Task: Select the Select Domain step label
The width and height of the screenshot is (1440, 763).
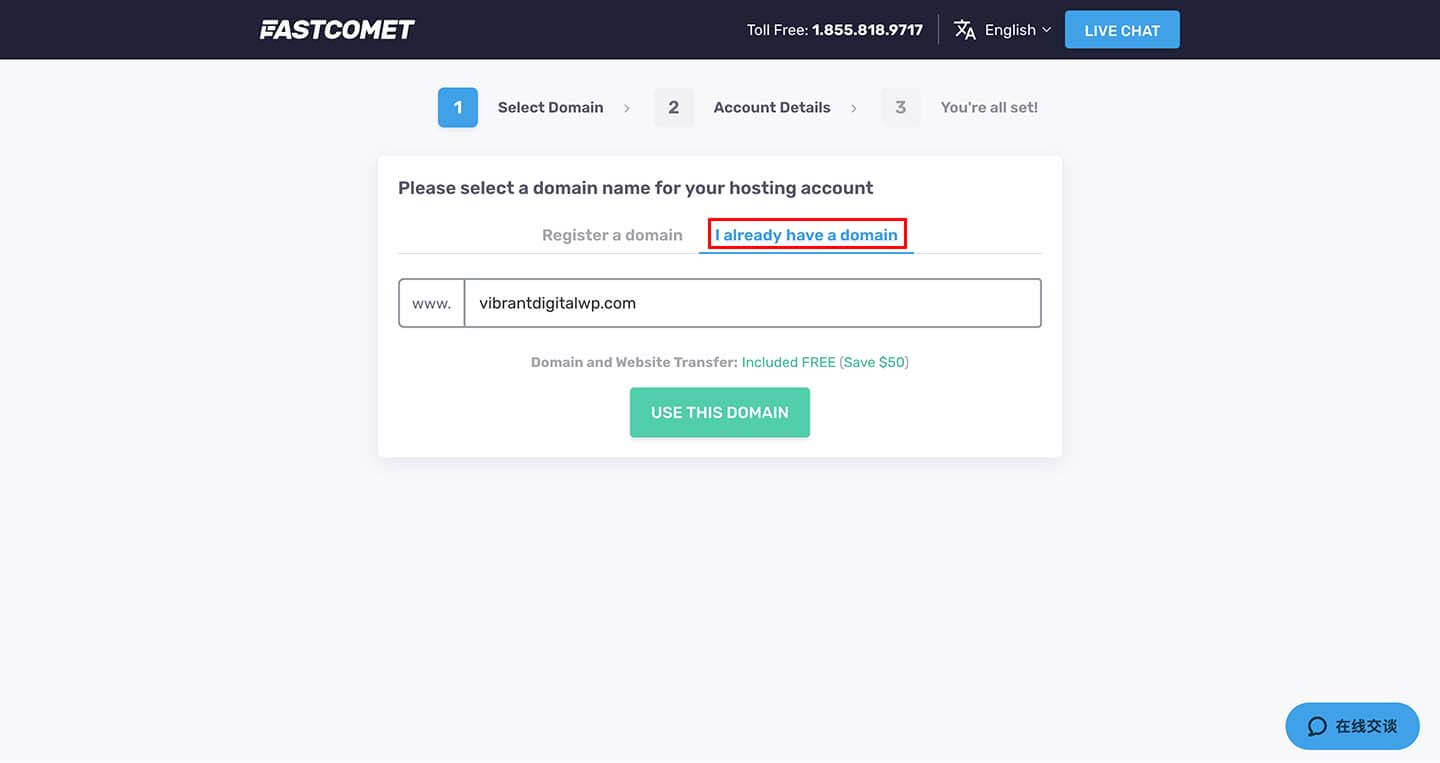Action: click(x=551, y=107)
